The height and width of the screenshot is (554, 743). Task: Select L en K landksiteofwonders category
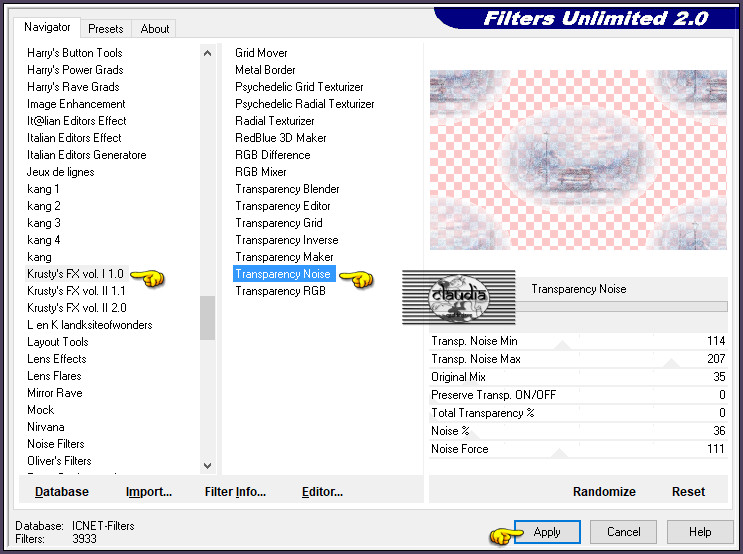pos(90,325)
